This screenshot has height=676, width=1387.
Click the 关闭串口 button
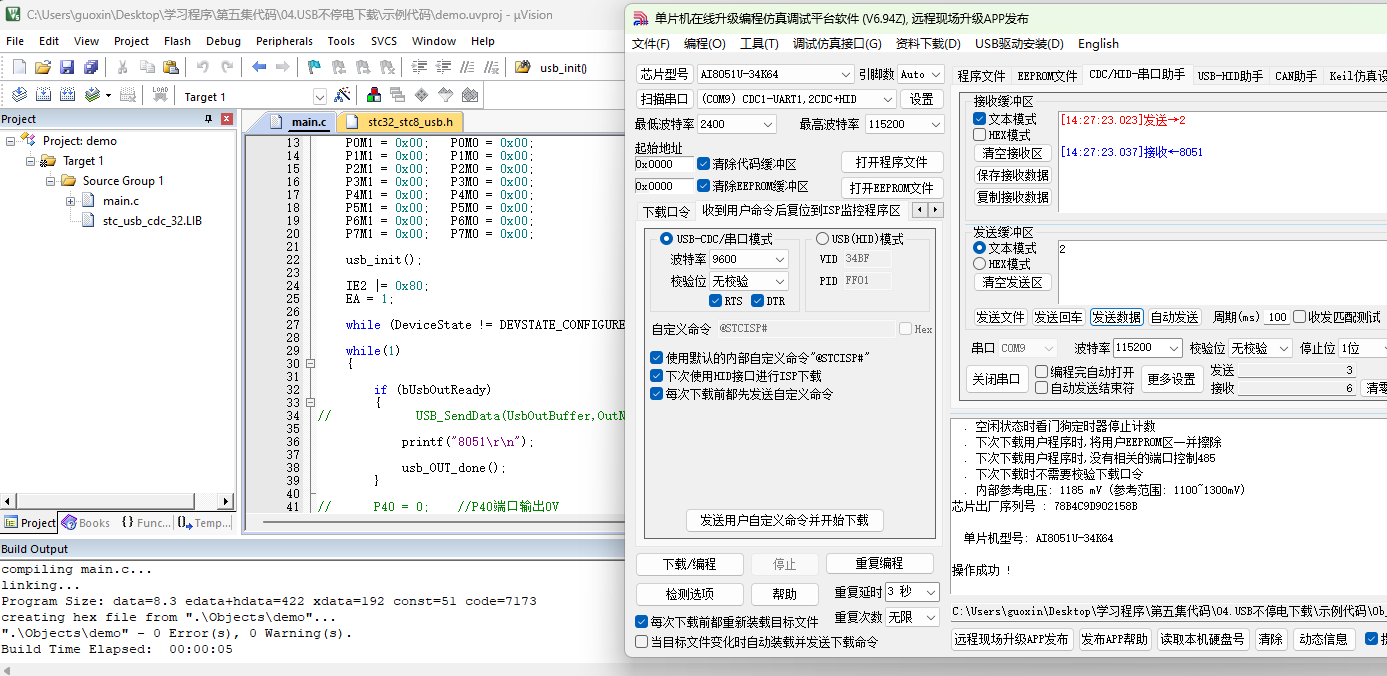click(997, 379)
